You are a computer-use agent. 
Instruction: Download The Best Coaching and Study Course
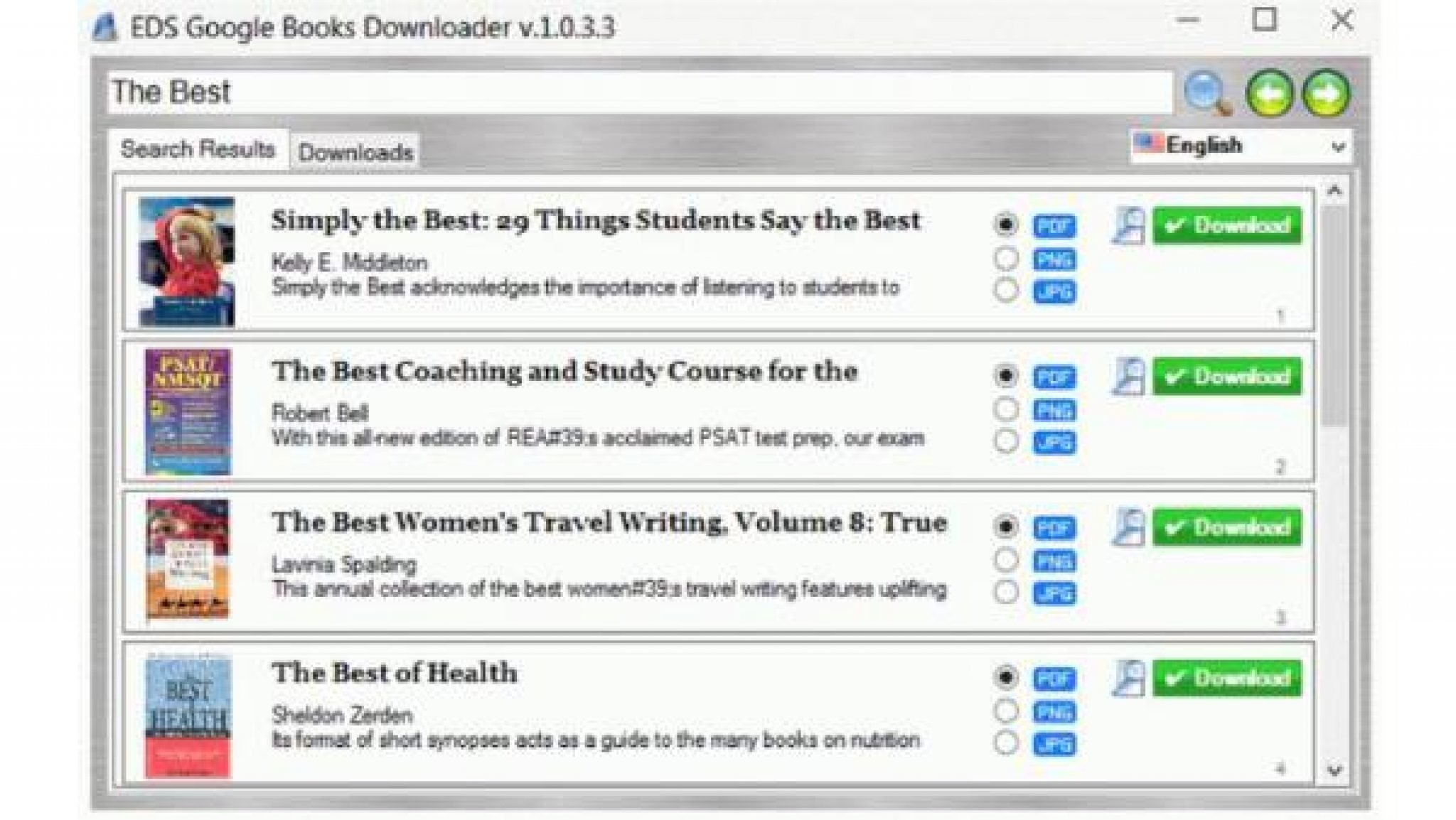point(1227,377)
